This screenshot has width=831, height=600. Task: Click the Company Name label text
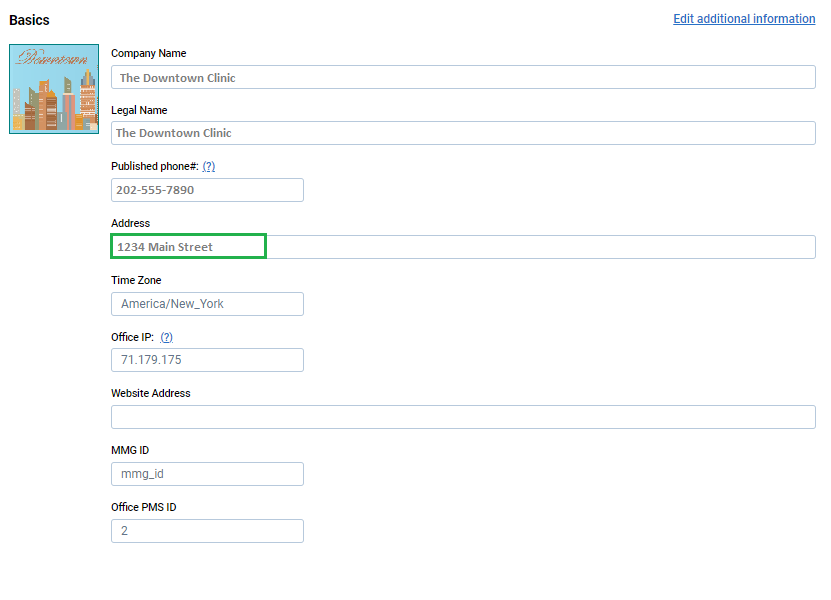(x=148, y=54)
